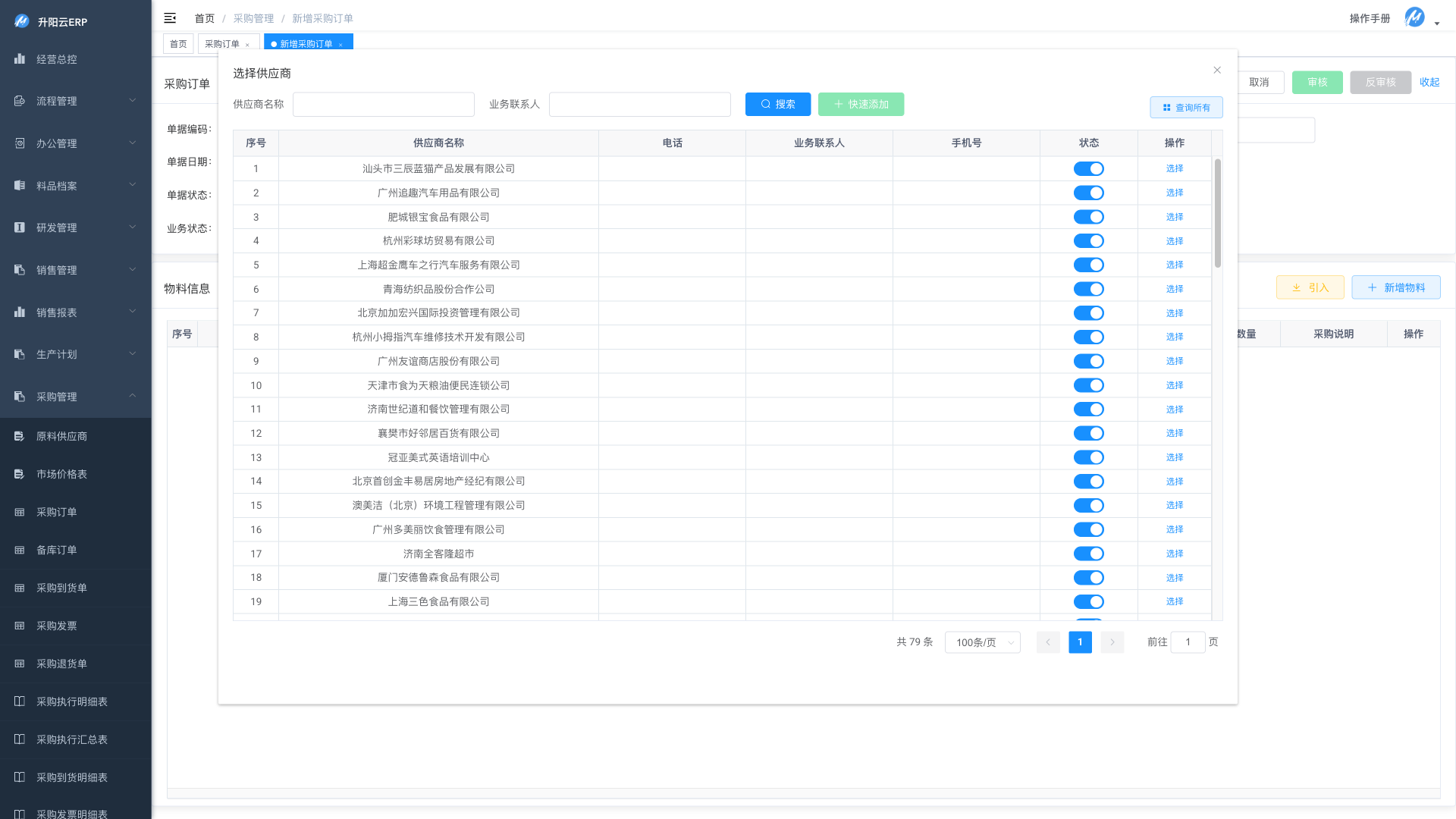
Task: Open the 100条/页 page size dropdown
Action: point(982,642)
